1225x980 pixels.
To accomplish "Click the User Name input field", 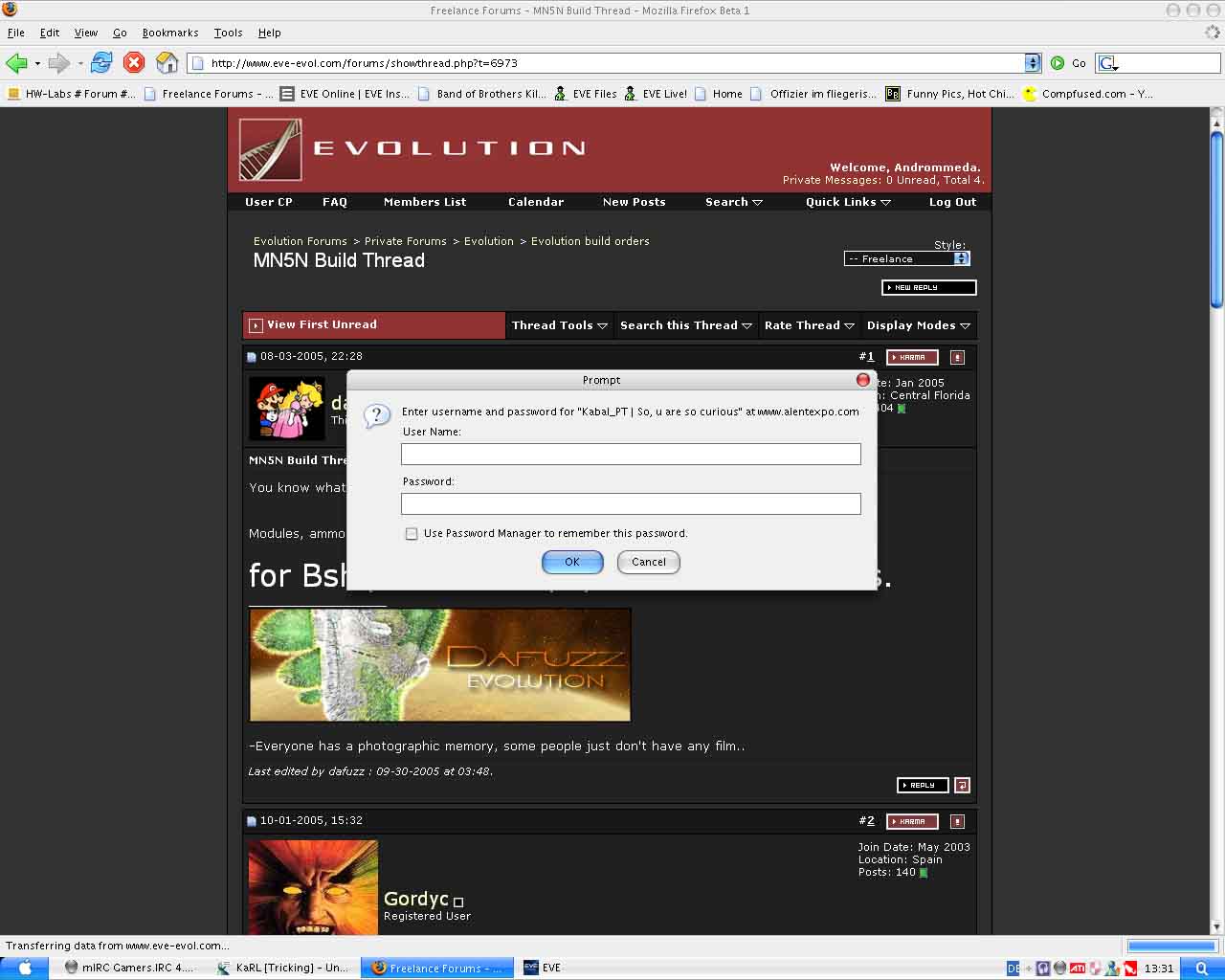I will pyautogui.click(x=631, y=454).
